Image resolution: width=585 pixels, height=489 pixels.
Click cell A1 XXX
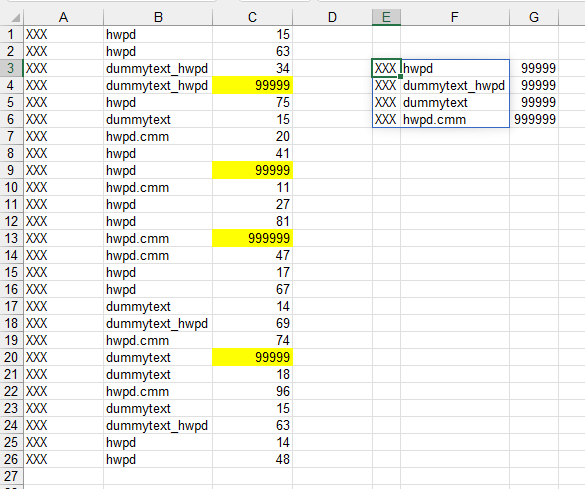click(63, 34)
